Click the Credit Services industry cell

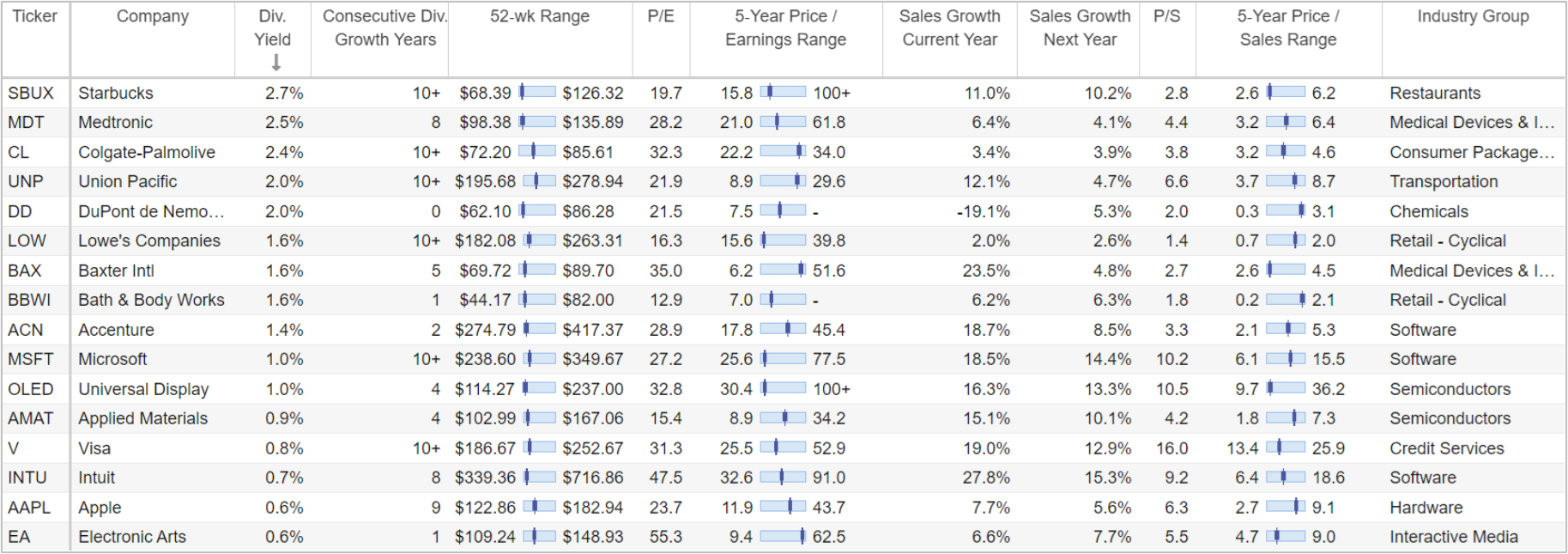pos(1447,448)
